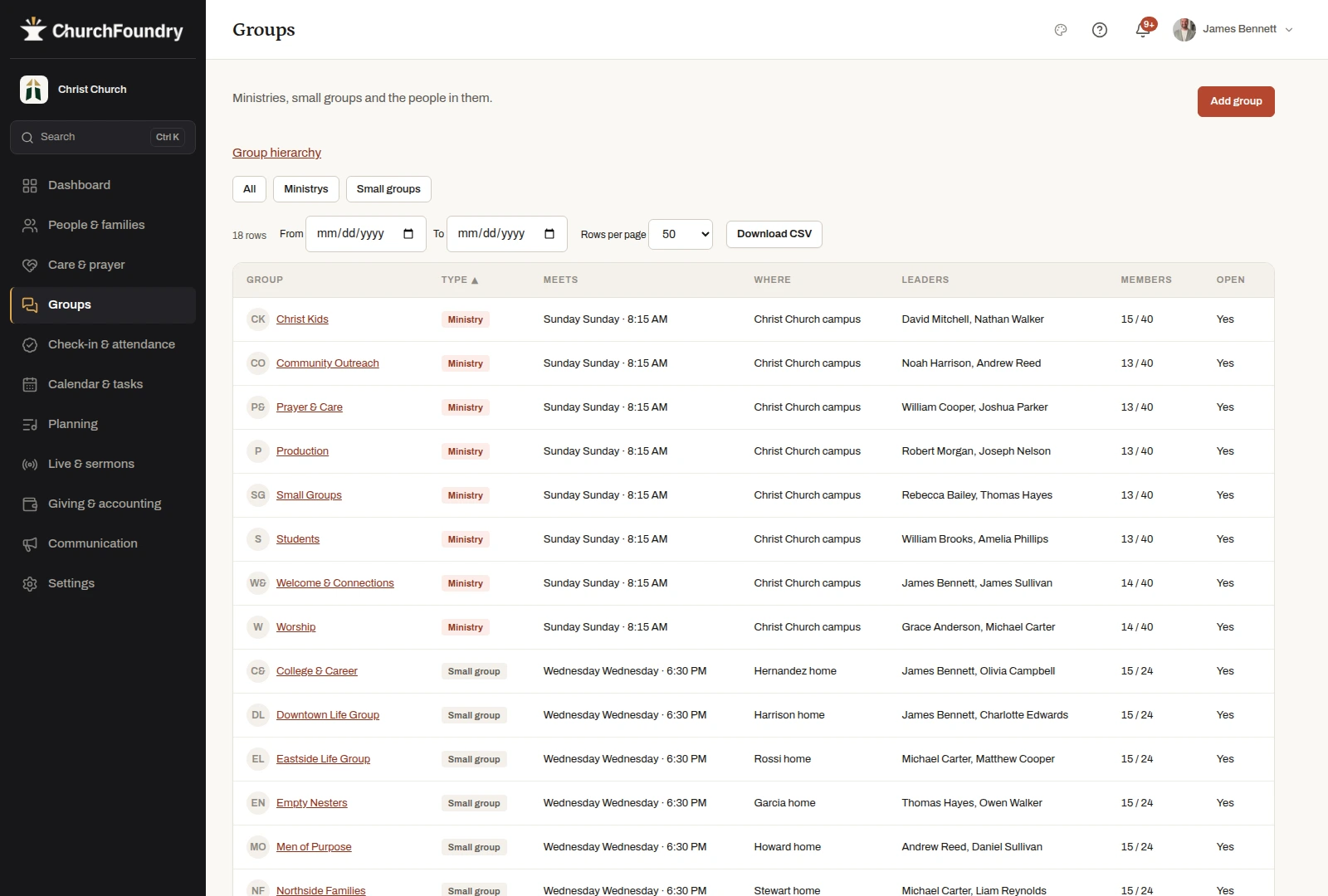Open the notifications bell
The image size is (1328, 896).
(x=1143, y=30)
